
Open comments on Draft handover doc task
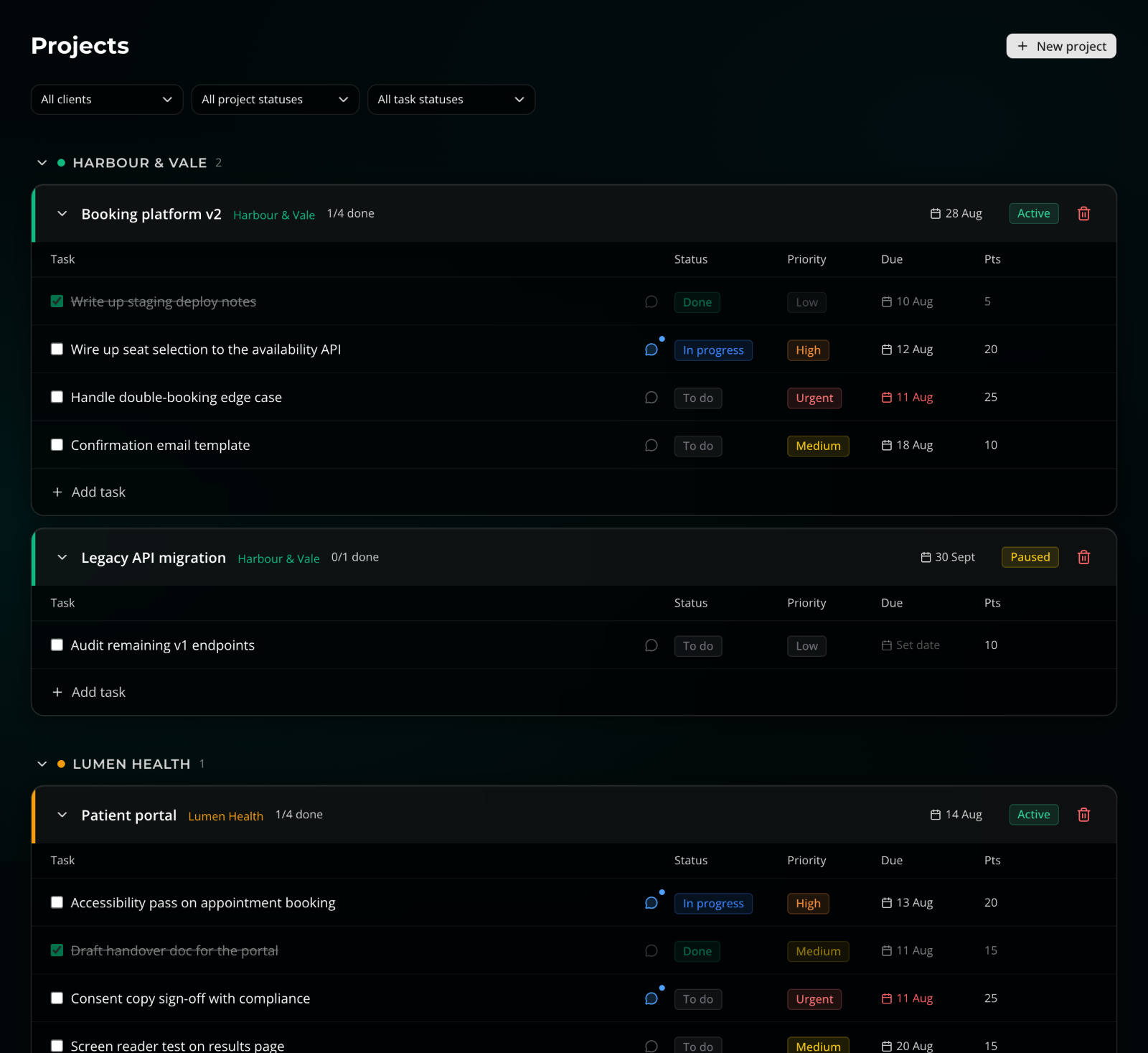[x=651, y=951]
